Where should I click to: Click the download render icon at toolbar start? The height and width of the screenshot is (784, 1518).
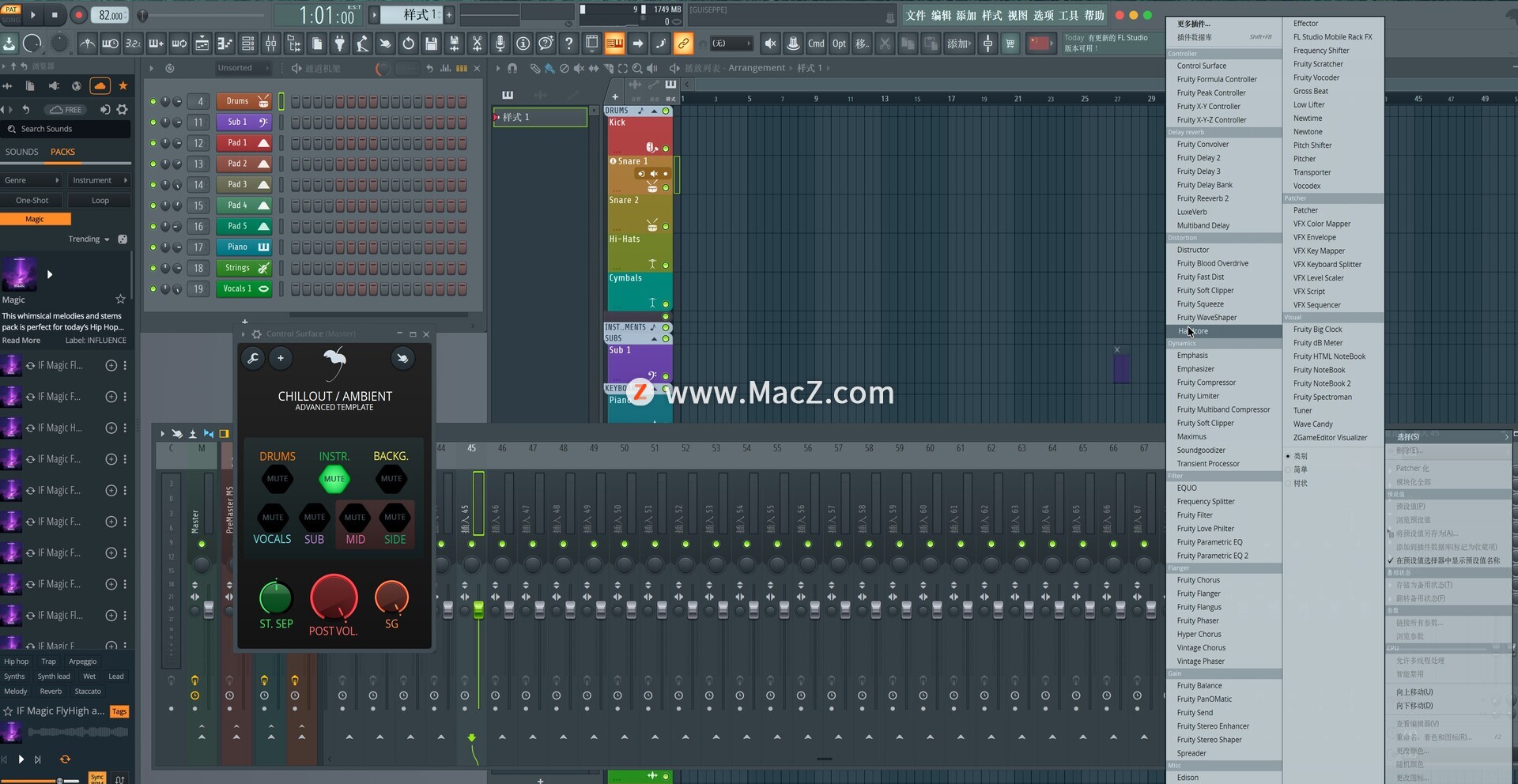9,43
